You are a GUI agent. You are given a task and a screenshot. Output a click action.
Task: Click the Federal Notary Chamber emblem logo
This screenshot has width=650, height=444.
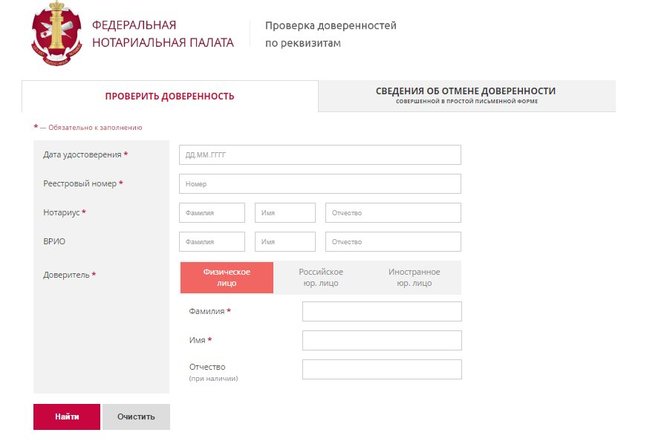pos(57,33)
